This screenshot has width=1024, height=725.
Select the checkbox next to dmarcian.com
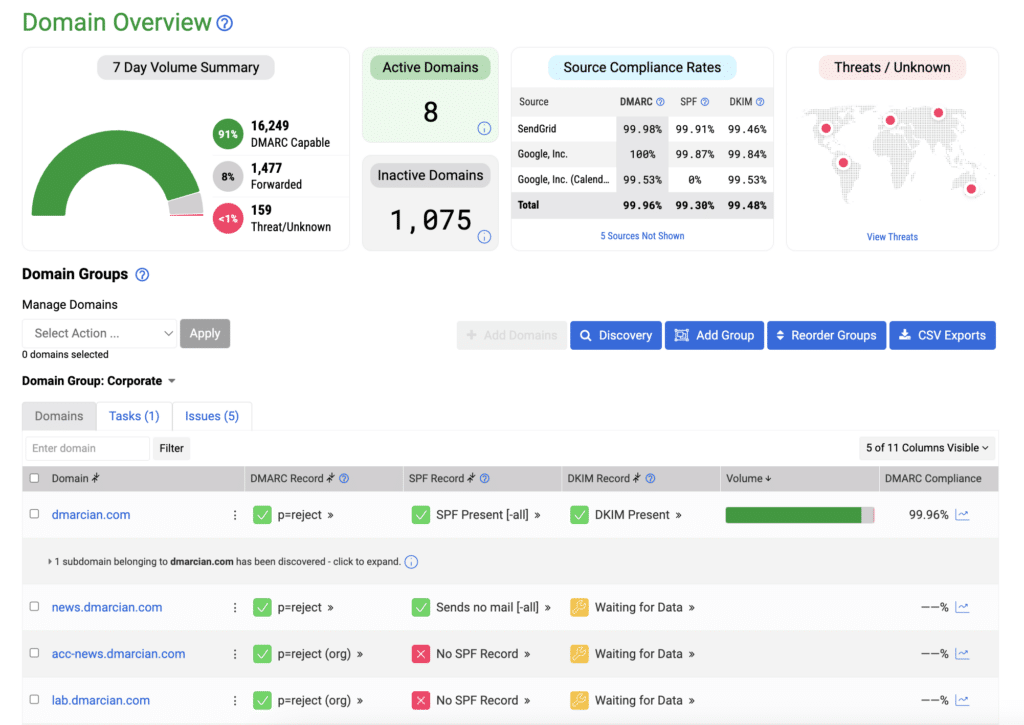34,514
